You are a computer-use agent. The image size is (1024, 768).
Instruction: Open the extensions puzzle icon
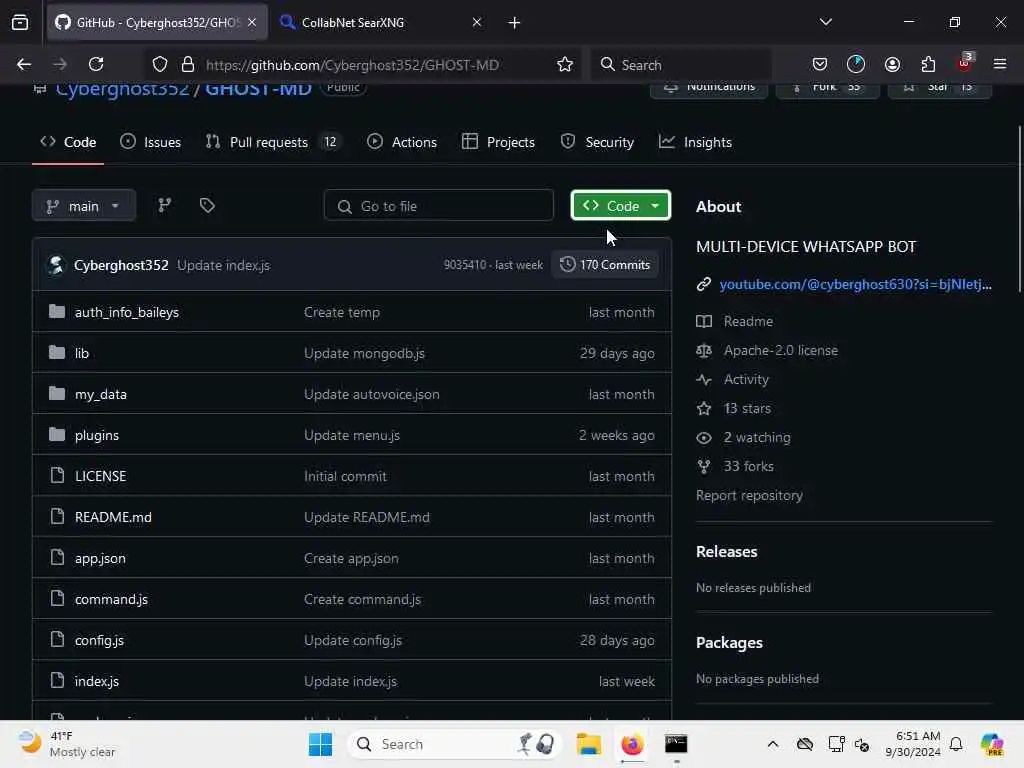928,64
